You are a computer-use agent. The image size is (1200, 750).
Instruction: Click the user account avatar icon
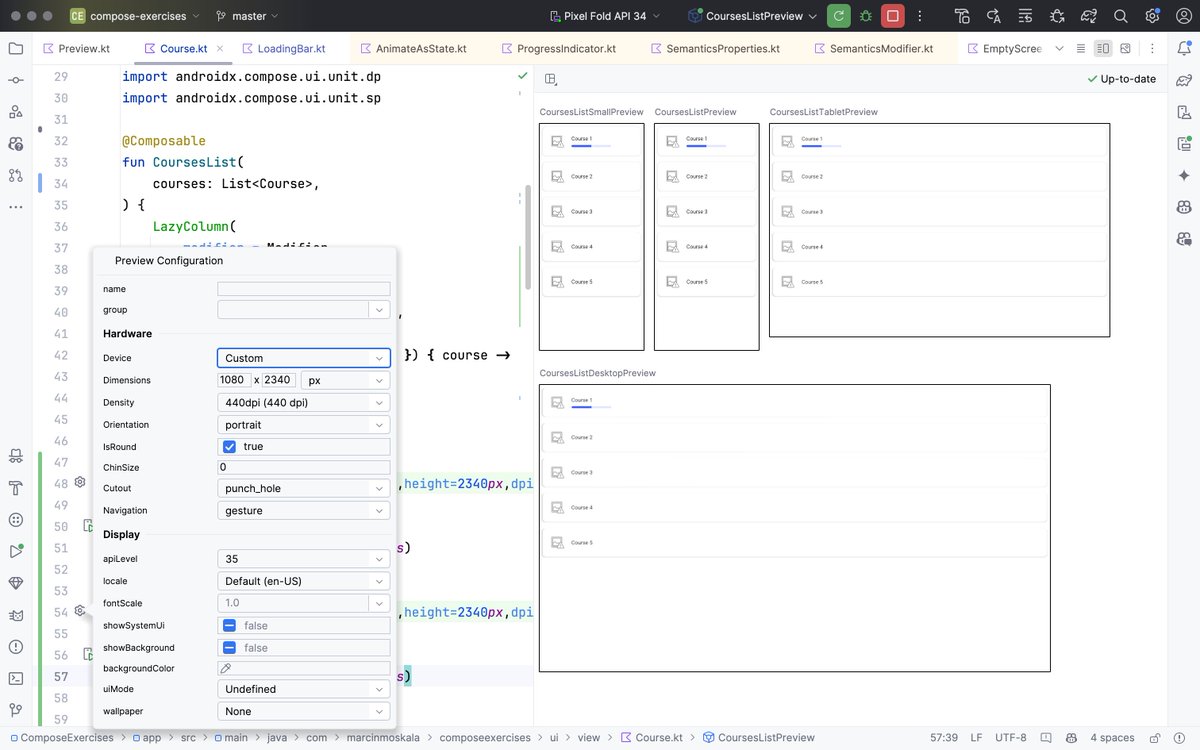click(x=1184, y=16)
